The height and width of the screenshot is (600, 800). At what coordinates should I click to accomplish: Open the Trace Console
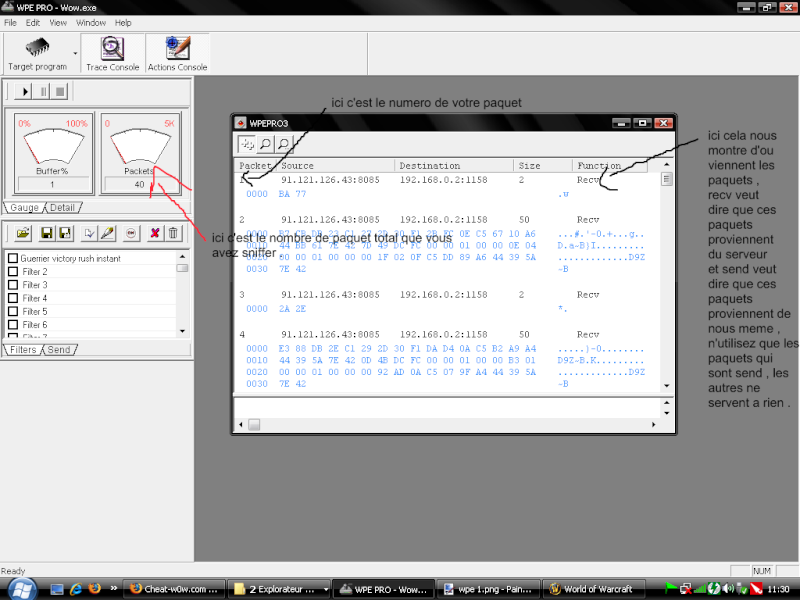click(112, 54)
